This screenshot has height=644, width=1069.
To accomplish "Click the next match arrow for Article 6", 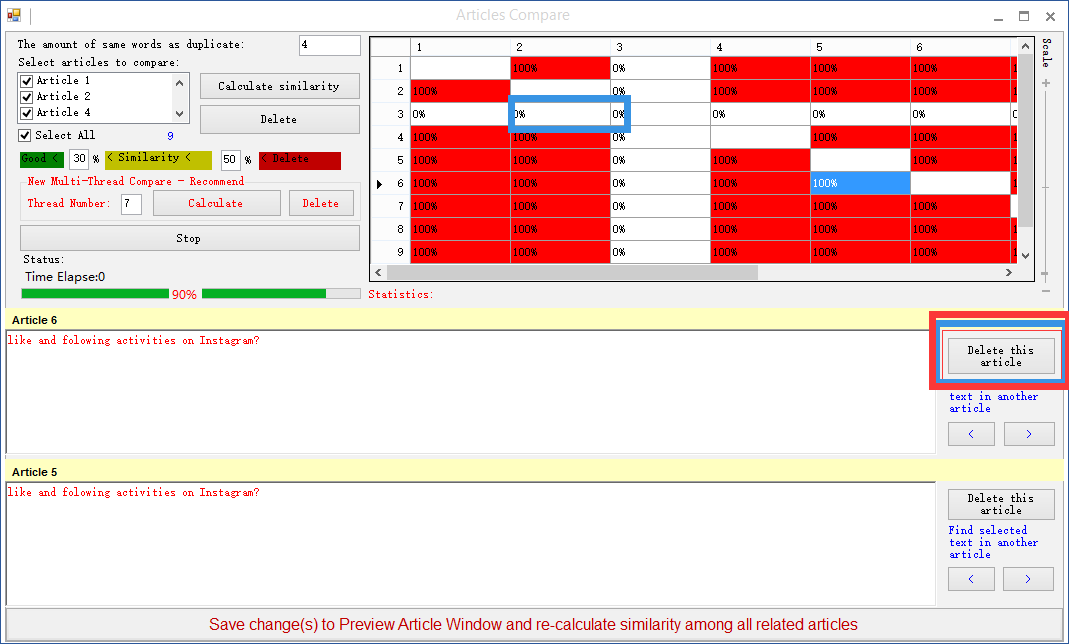I will coord(1029,433).
